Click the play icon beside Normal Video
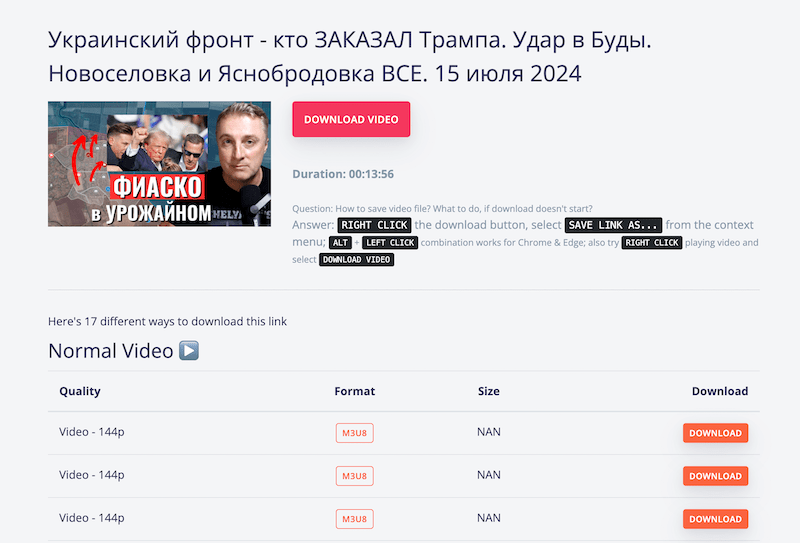 pos(189,351)
